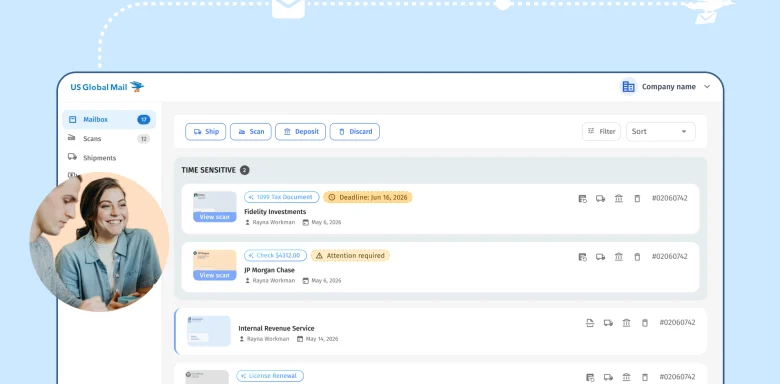This screenshot has height=384, width=780.
Task: Click the bank deposit icon for Internal Revenue Service
Action: click(626, 323)
